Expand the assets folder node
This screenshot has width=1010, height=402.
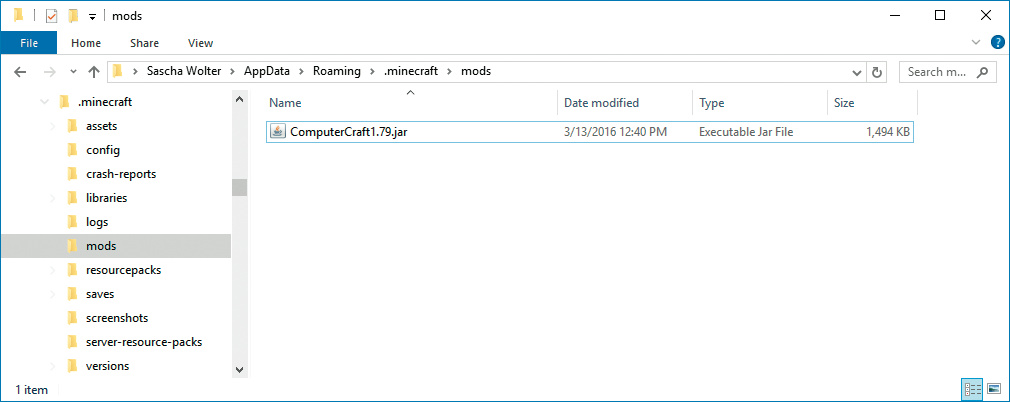pos(53,126)
